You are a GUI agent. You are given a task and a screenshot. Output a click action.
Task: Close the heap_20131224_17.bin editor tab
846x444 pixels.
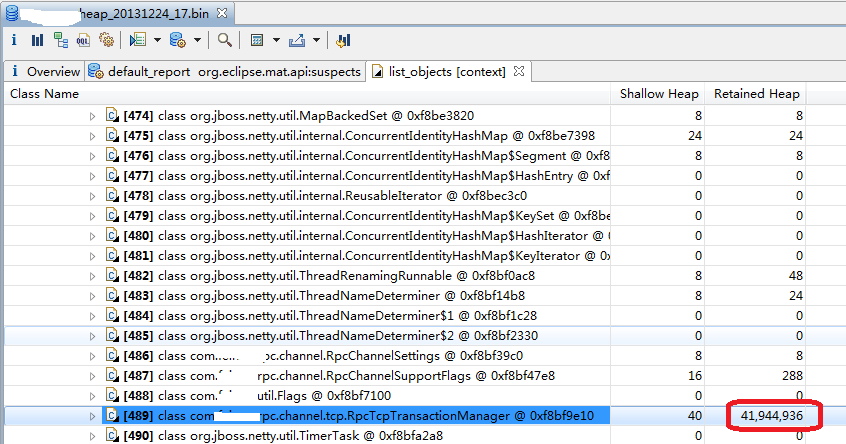(222, 13)
